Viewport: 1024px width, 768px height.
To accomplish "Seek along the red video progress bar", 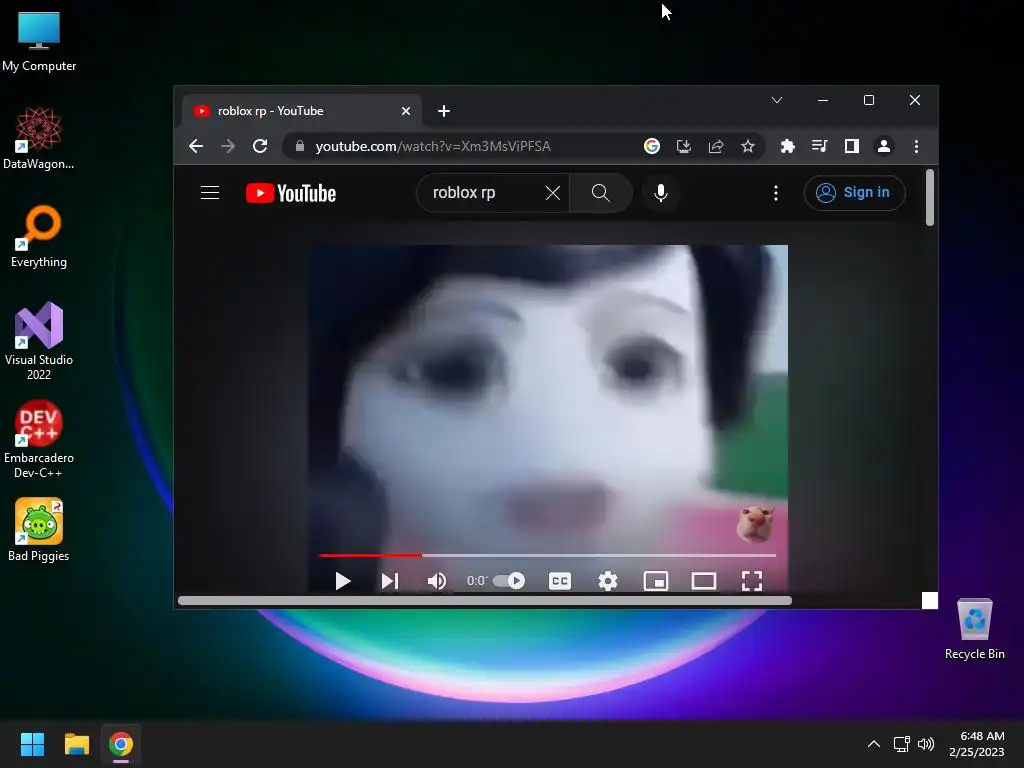I will click(547, 555).
